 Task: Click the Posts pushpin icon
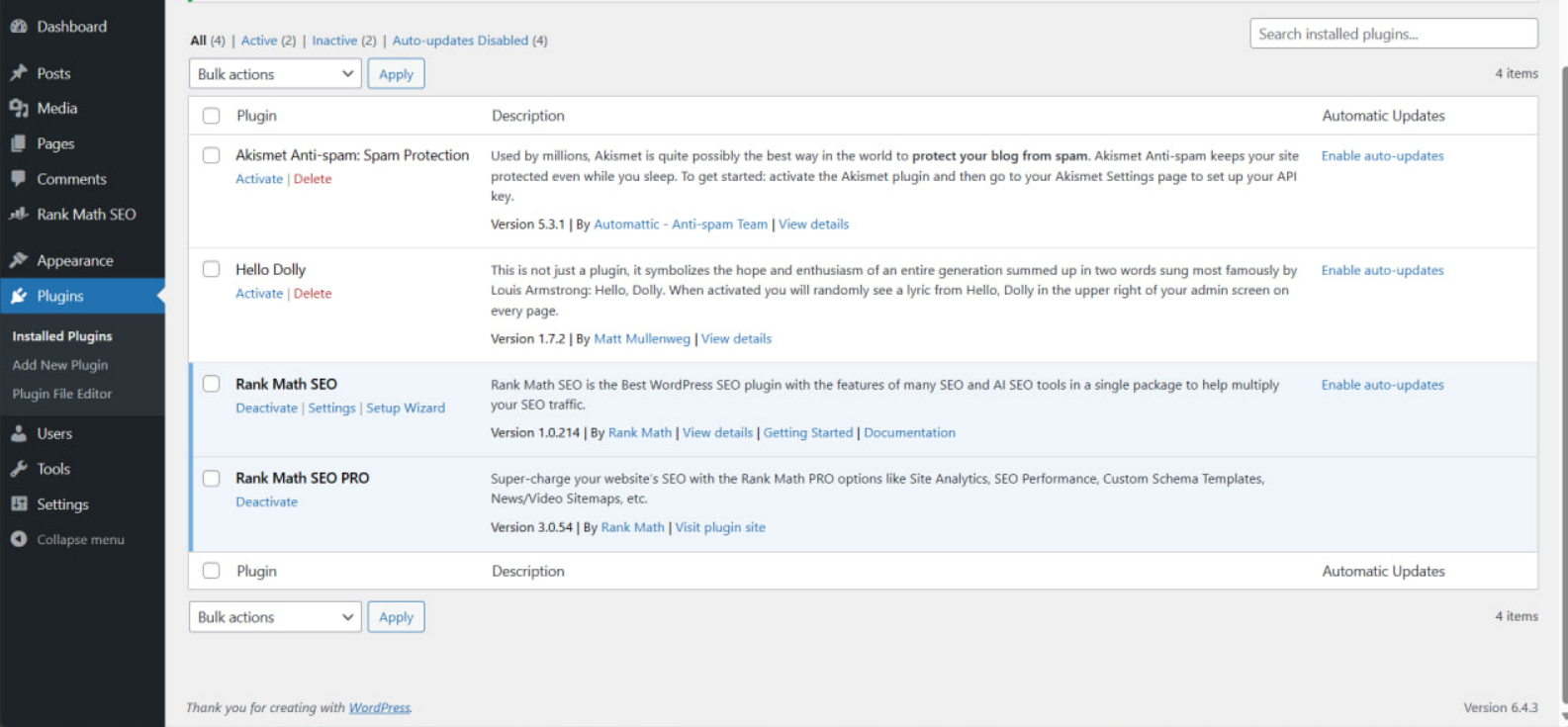pyautogui.click(x=18, y=73)
